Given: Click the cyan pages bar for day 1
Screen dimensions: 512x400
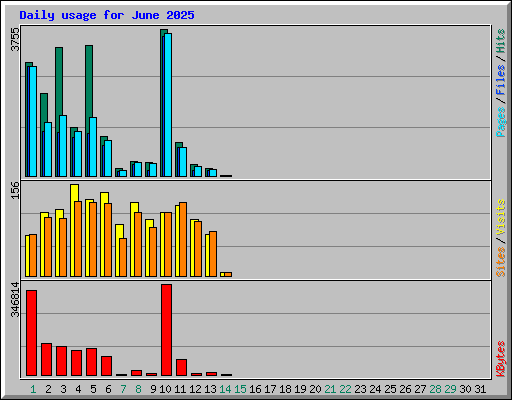Looking at the screenshot, I should tap(33, 121).
